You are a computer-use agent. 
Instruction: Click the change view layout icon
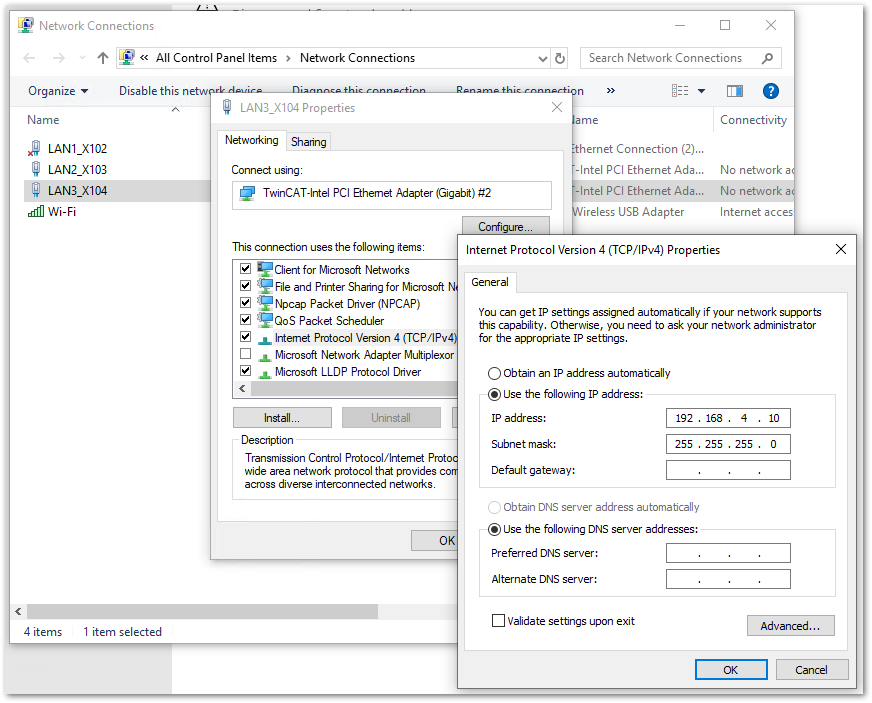[680, 91]
